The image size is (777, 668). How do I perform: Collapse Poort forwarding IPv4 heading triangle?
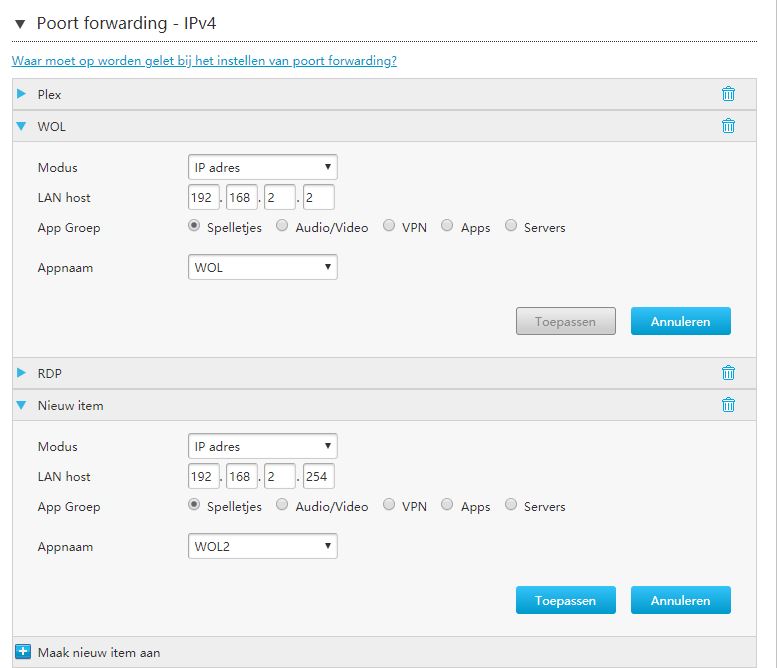[20, 24]
